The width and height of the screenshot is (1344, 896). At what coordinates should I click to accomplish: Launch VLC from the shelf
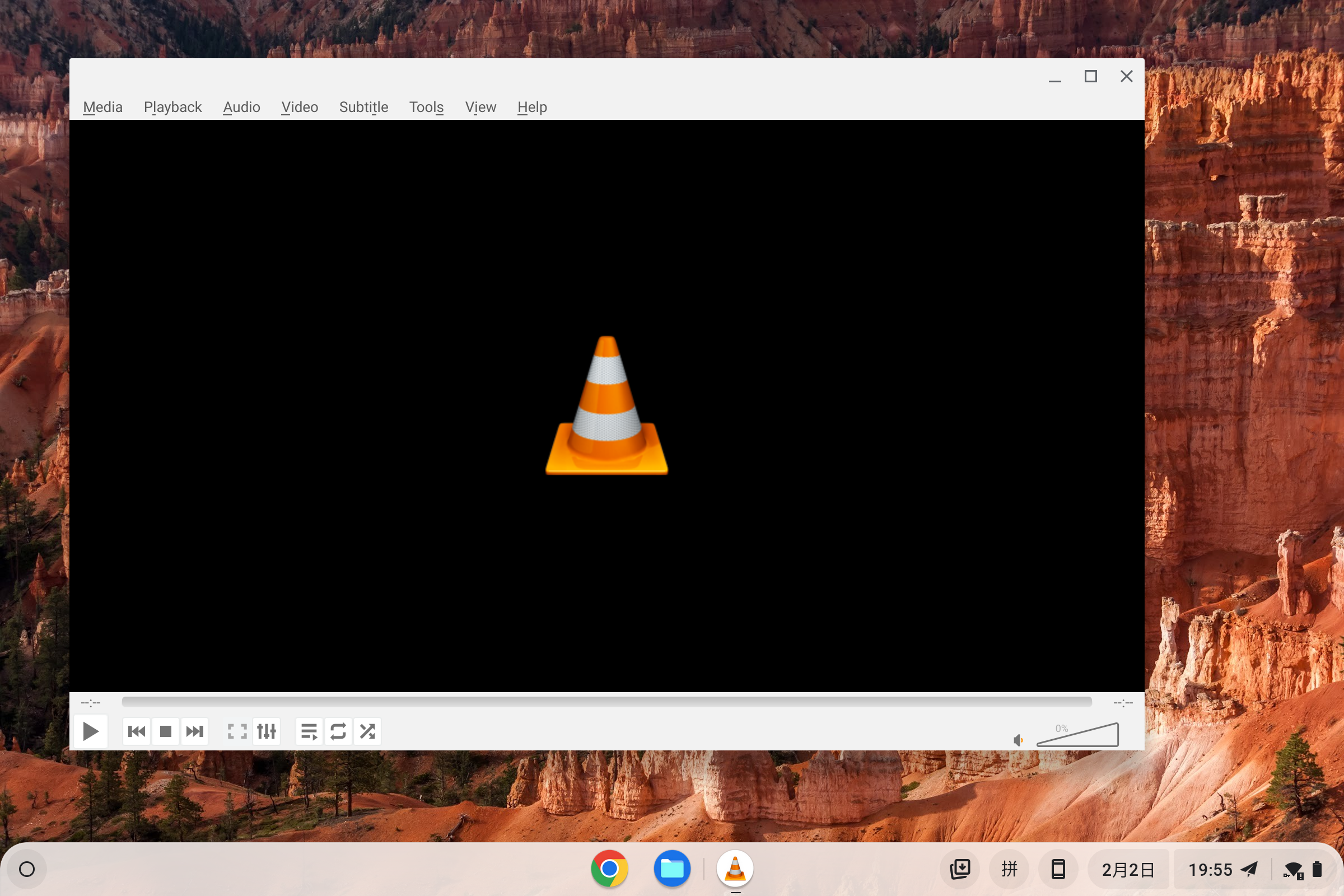[x=734, y=869]
